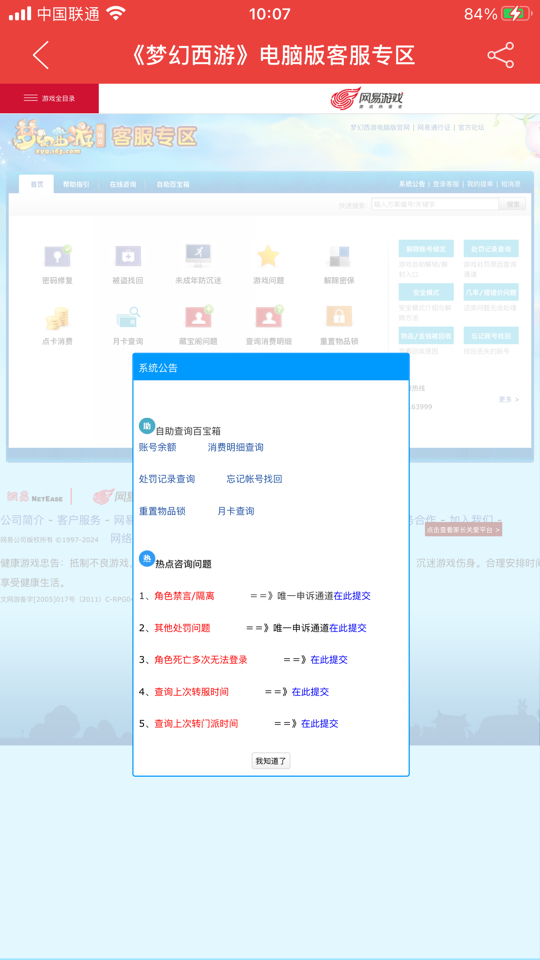Switch to the 在线咨询 tab

[x=122, y=184]
